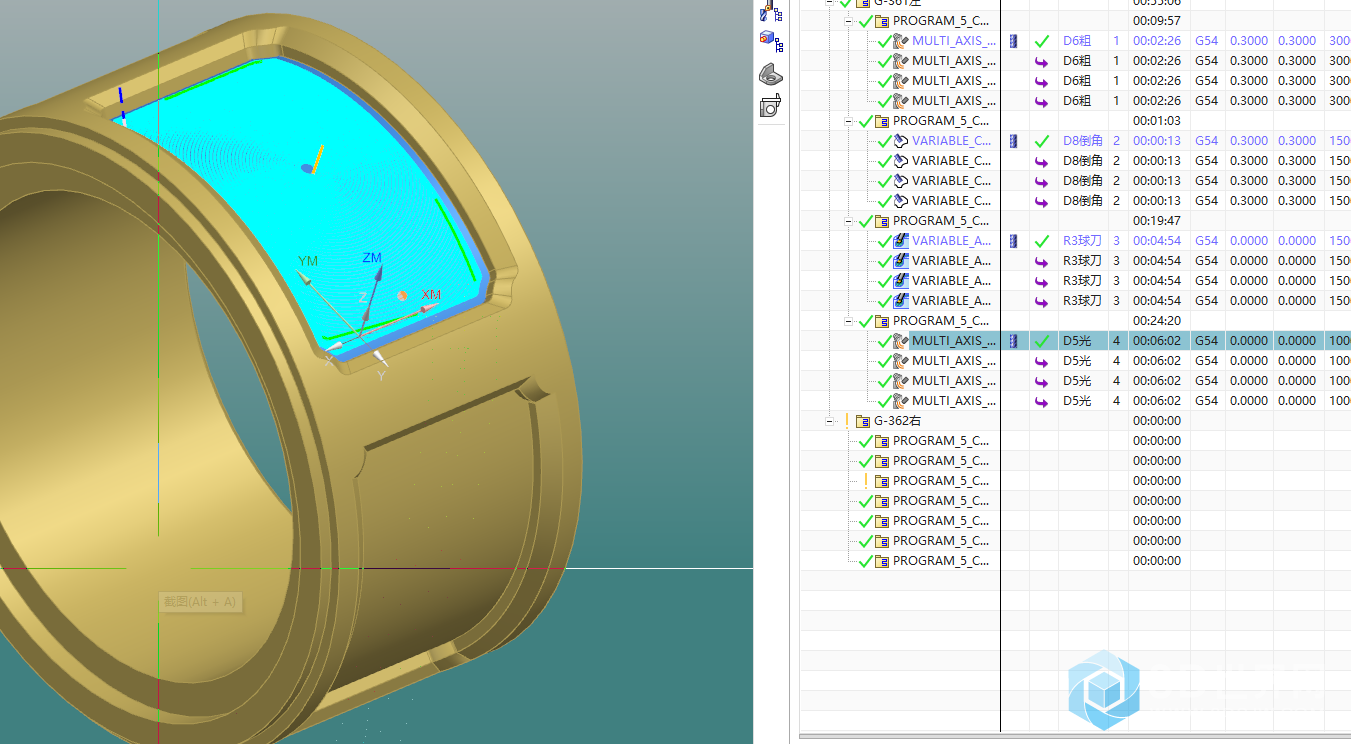Click folder icon of program group 00:09:57
The height and width of the screenshot is (744, 1351).
click(882, 21)
